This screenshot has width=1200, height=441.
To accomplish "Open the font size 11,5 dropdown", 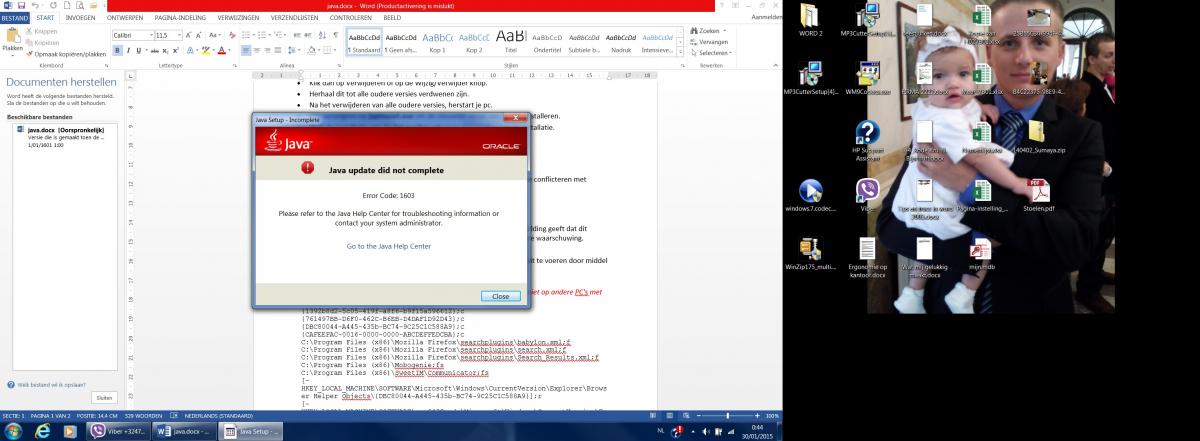I will tap(179, 35).
